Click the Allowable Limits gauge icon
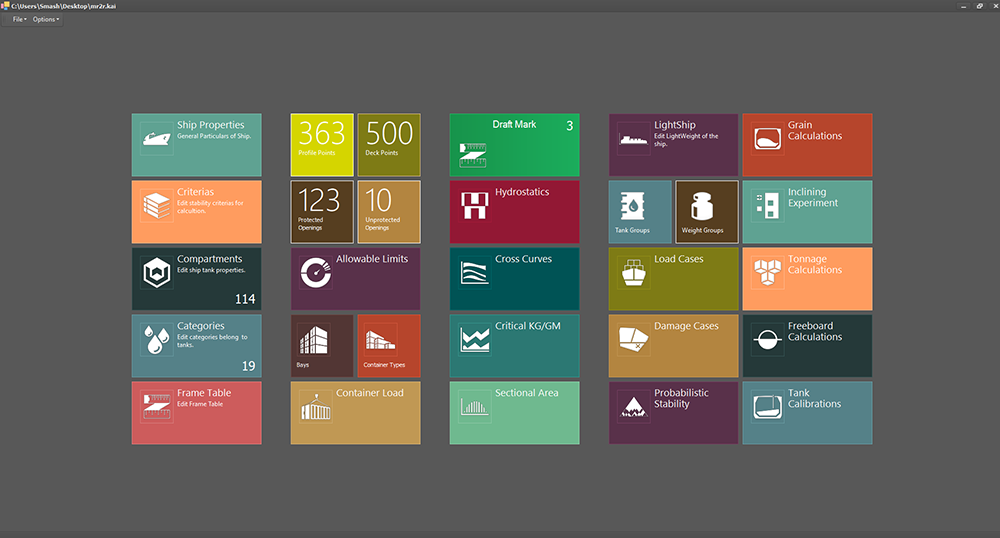The height and width of the screenshot is (538, 1000). click(316, 271)
